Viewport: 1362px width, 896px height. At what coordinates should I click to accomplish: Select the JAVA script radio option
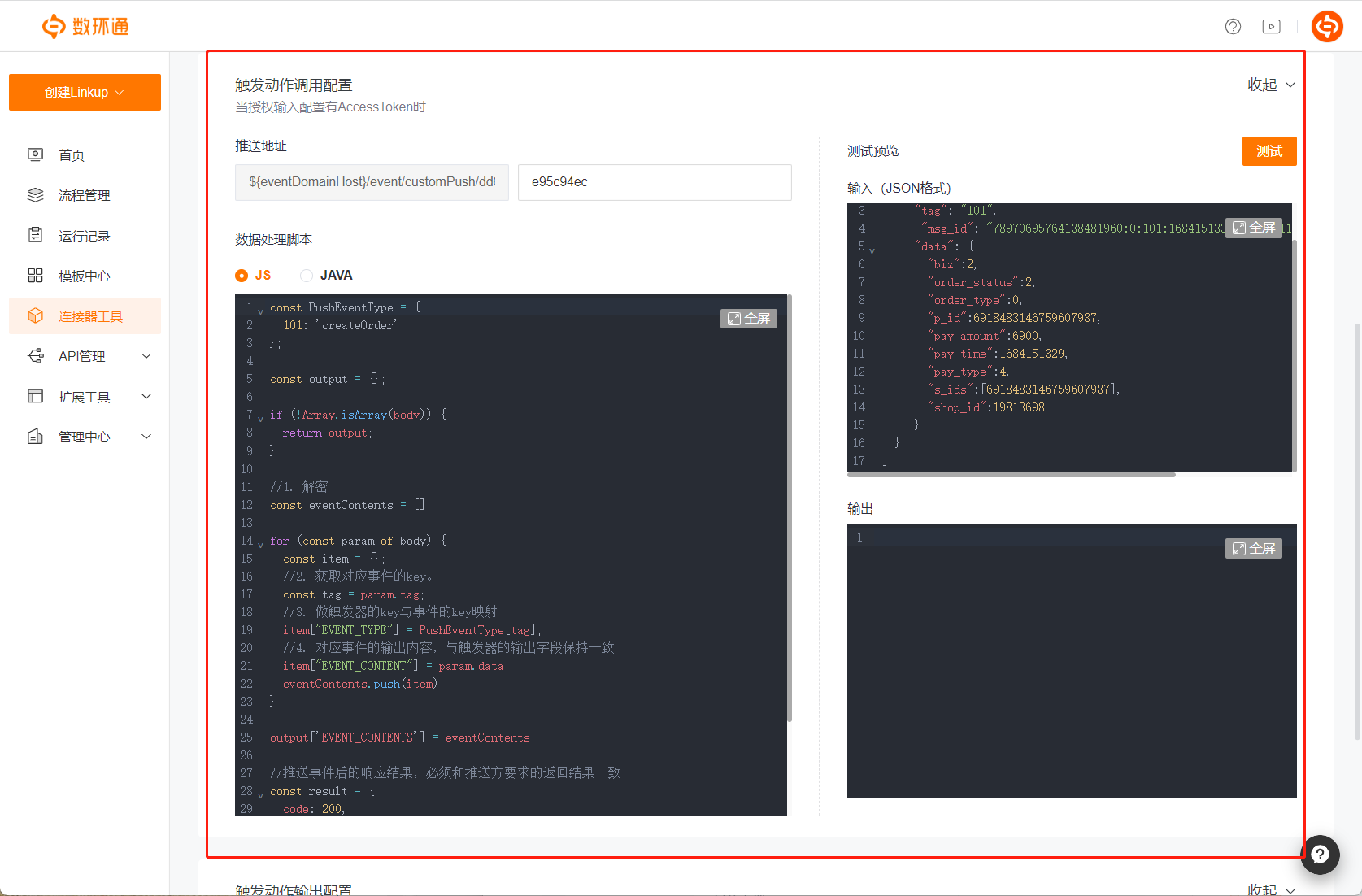307,276
